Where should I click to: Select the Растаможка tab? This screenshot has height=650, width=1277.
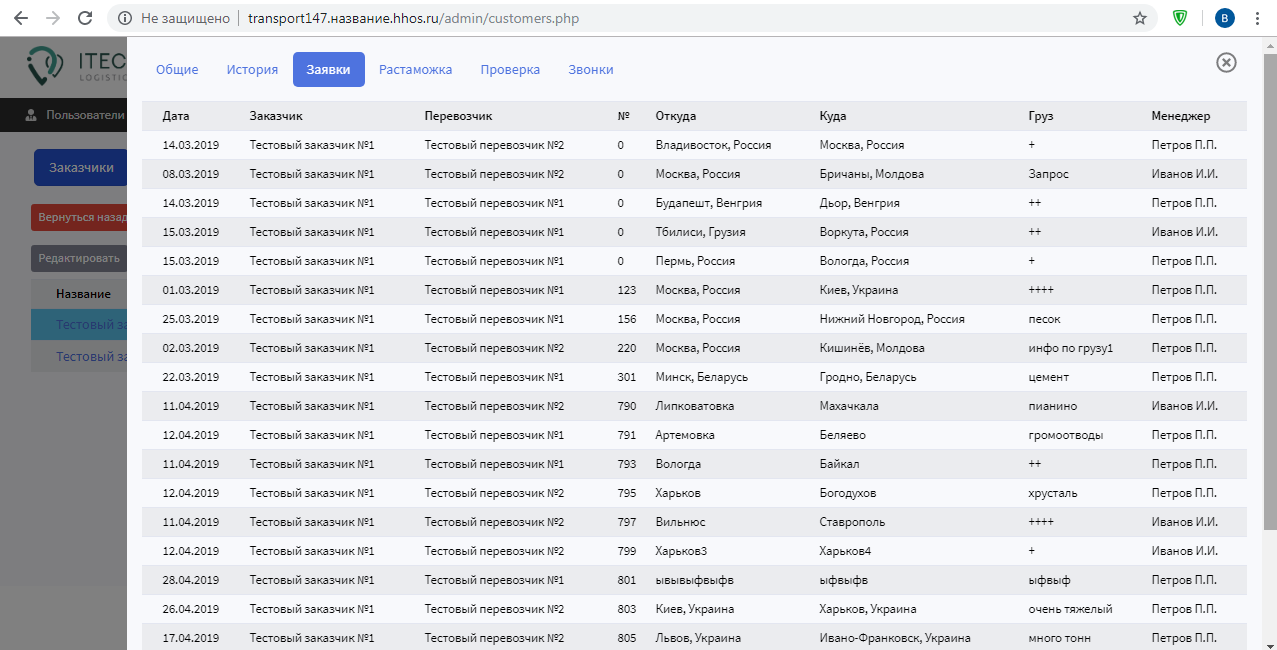pos(415,70)
